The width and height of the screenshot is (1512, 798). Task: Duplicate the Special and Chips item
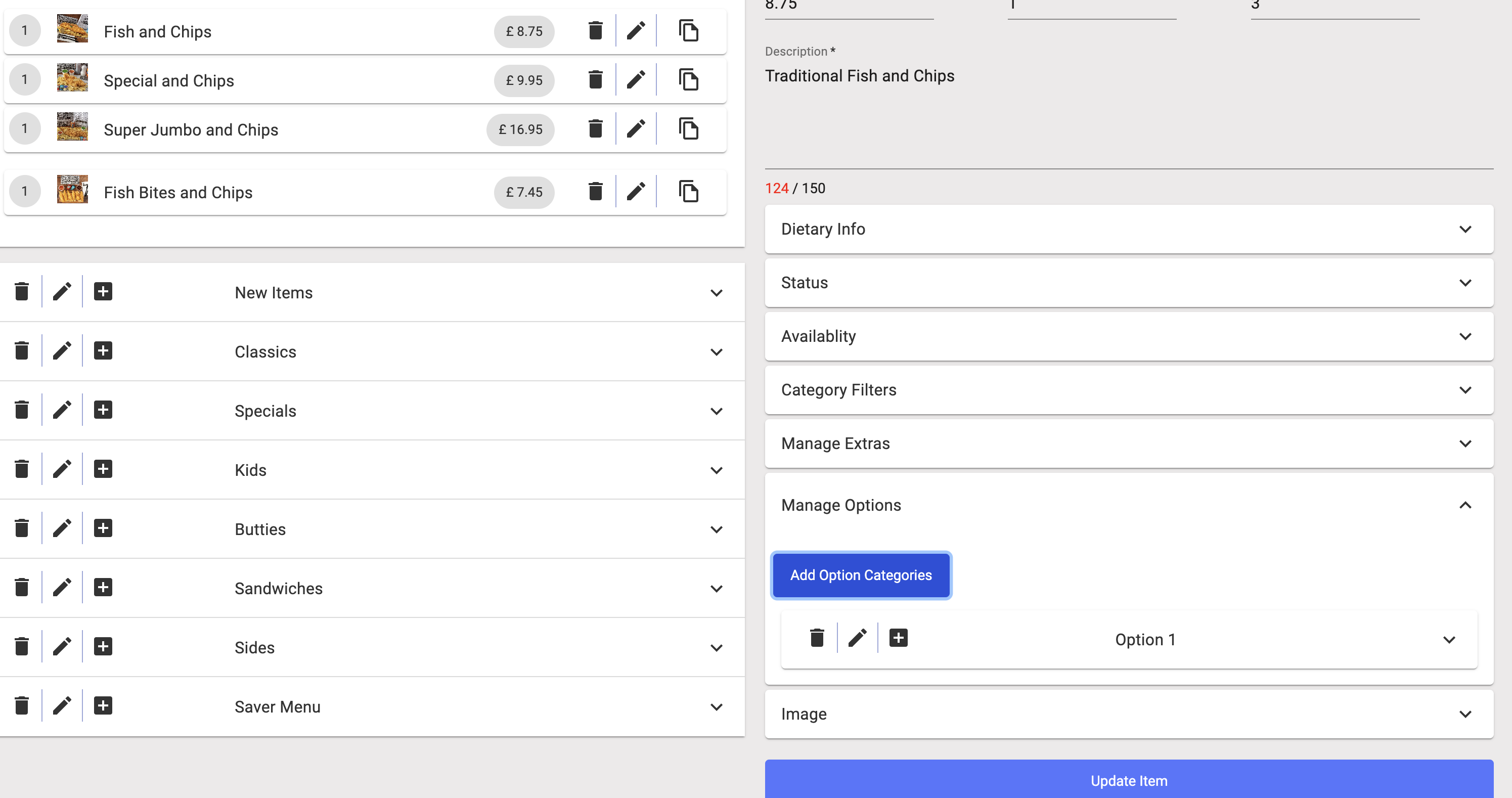click(688, 80)
